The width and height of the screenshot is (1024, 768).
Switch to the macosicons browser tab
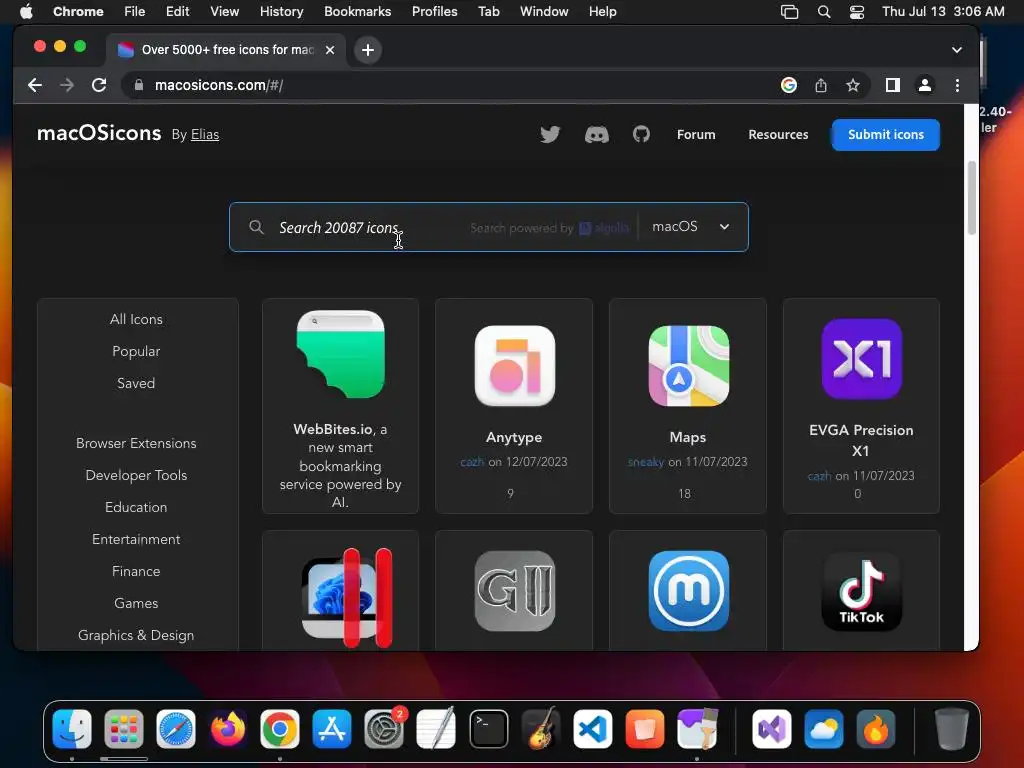(225, 50)
